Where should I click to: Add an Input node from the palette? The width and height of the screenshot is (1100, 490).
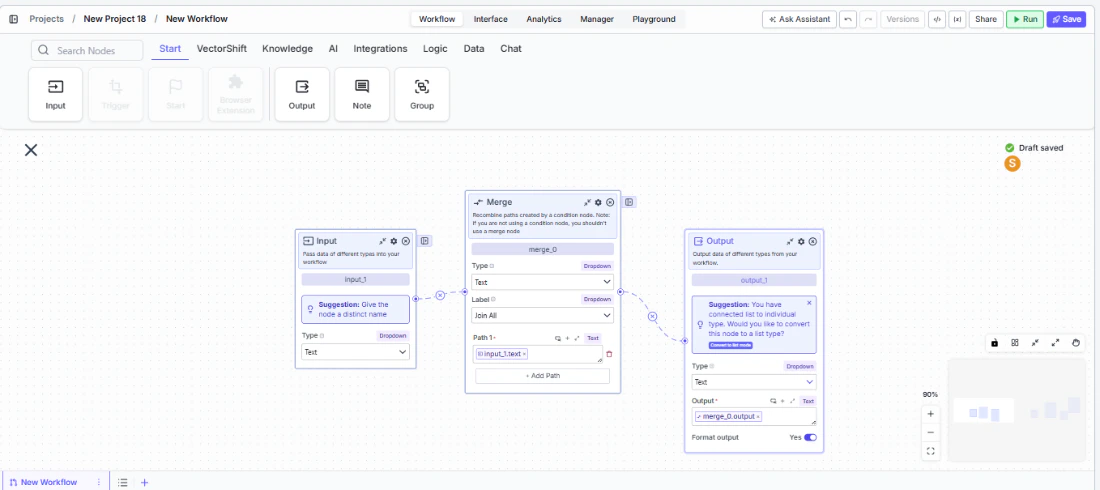(55, 94)
